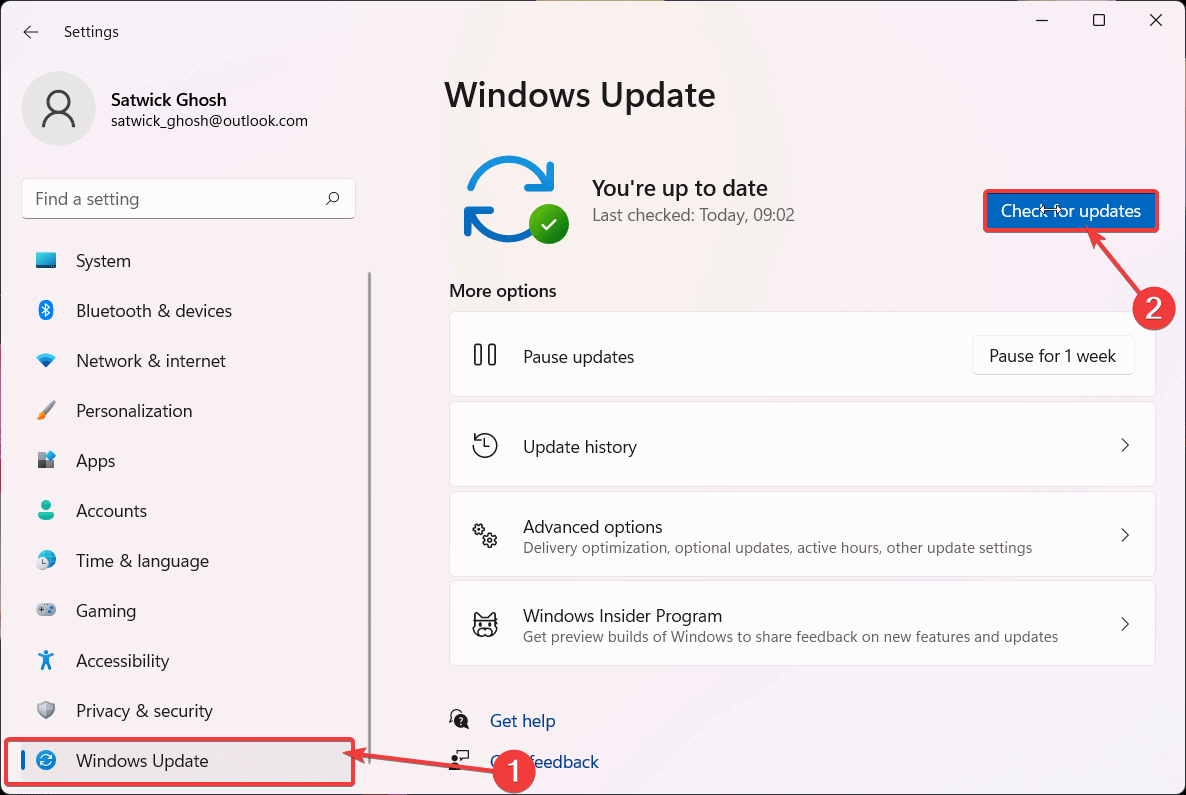Open Time & language settings
The height and width of the screenshot is (795, 1186).
188,561
